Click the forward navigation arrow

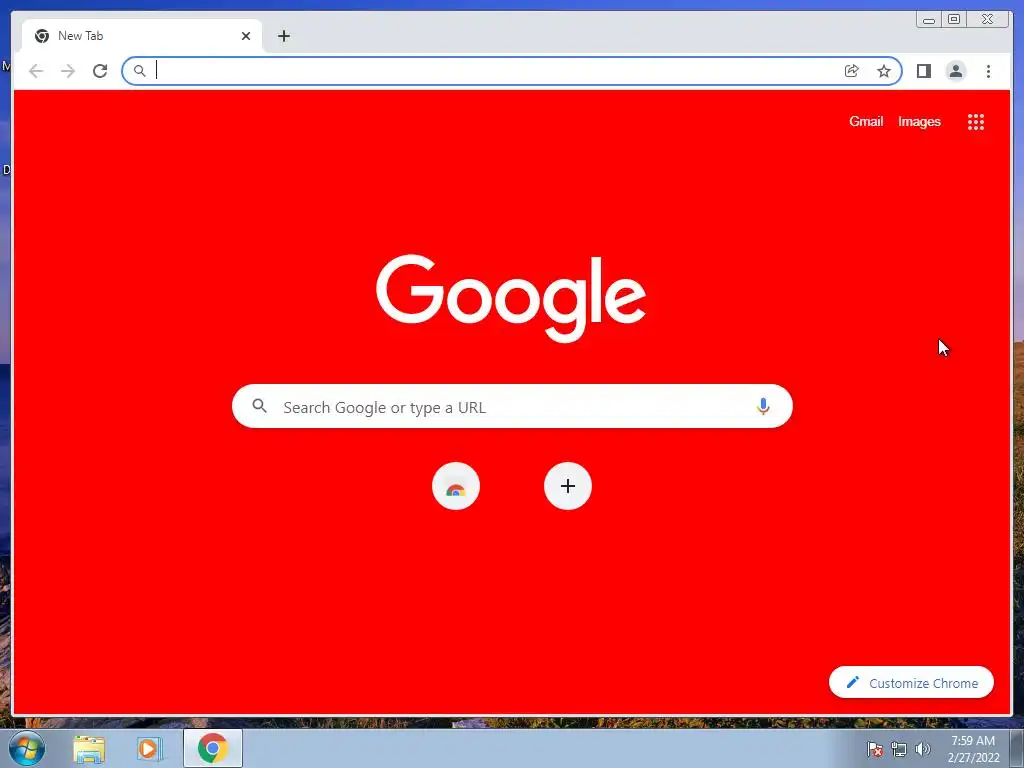(x=68, y=71)
